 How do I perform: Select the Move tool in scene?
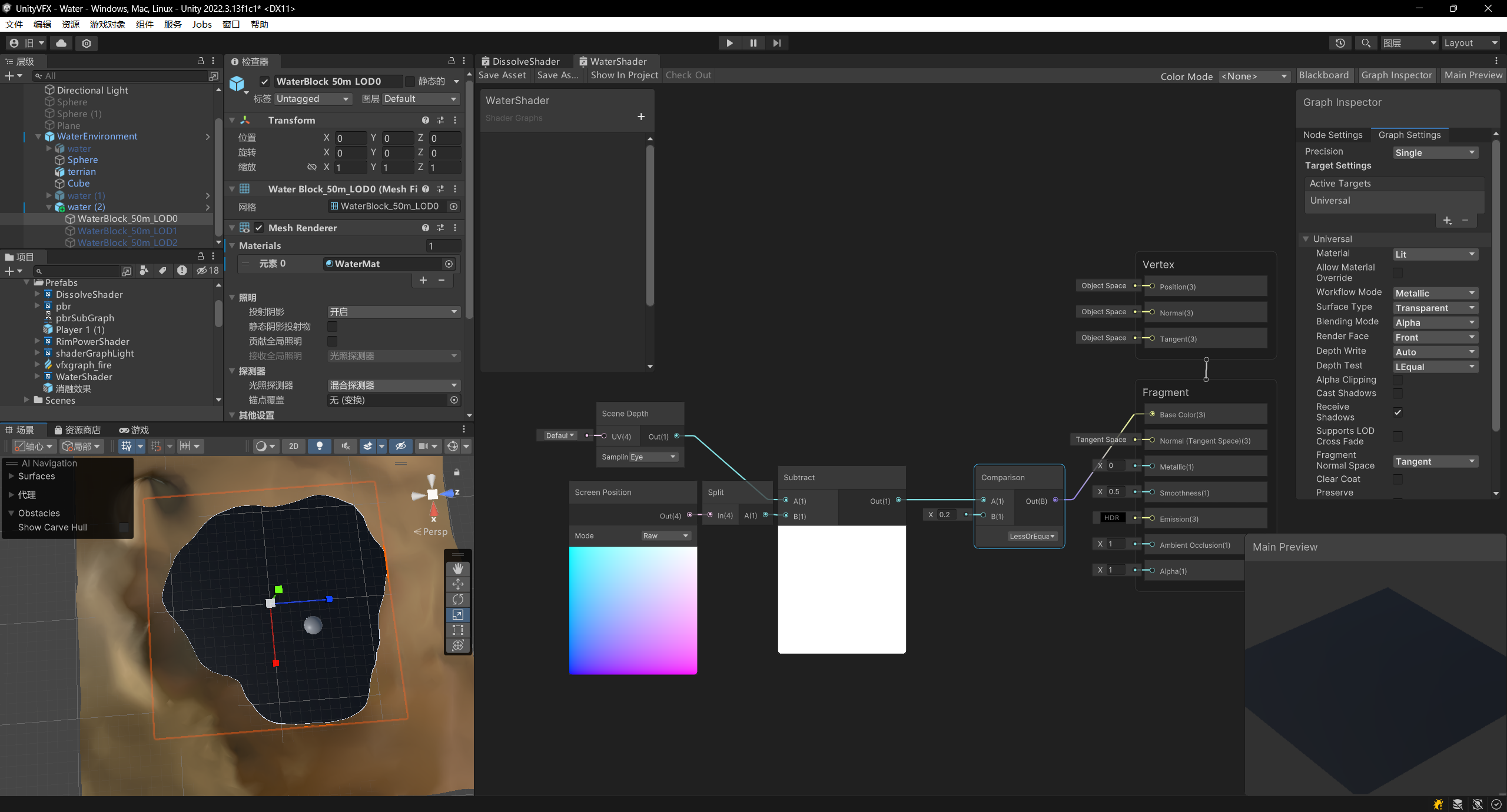(x=458, y=584)
